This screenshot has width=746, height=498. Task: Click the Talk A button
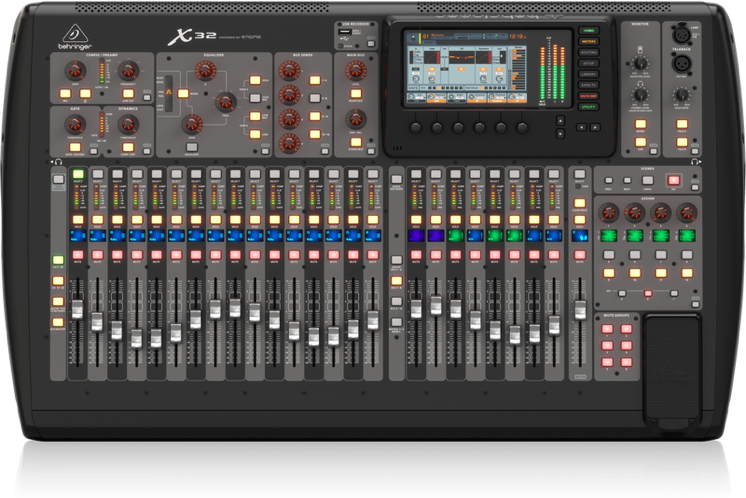[x=682, y=124]
